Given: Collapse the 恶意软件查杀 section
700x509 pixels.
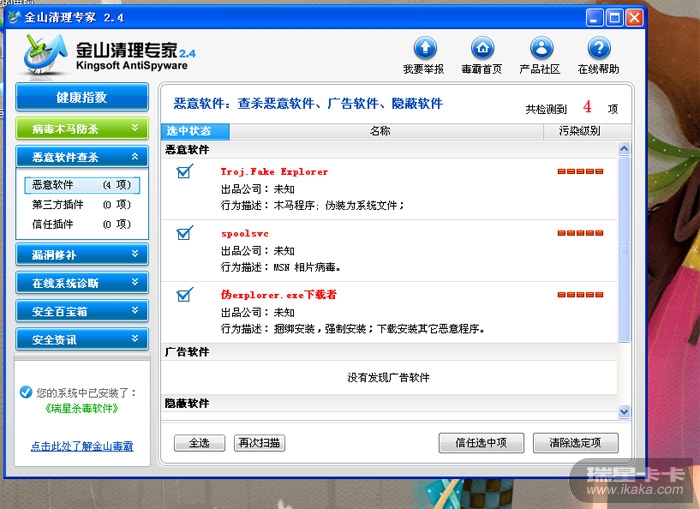Looking at the screenshot, I should 82,157.
